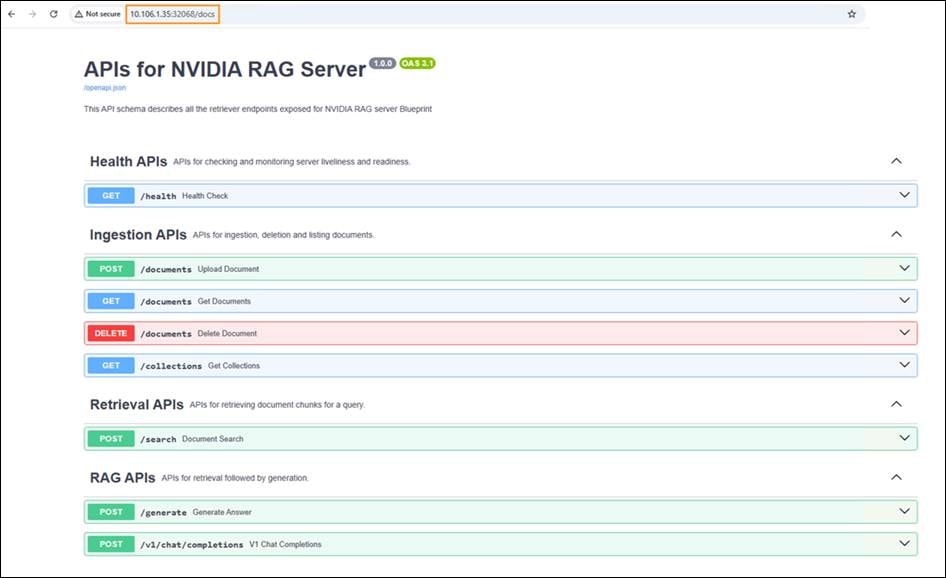Collapse the Ingestion APIs section chevron

[897, 234]
